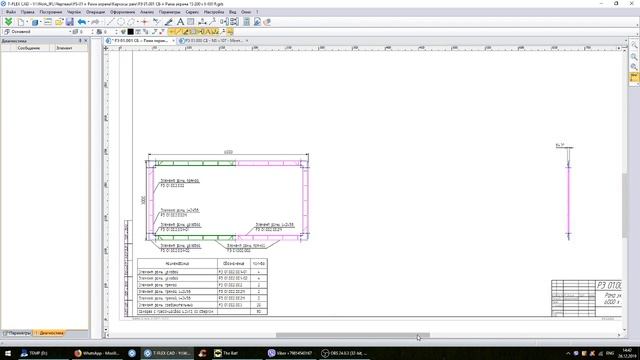Screen dimensions: 640x360
Task: Select the first Рама document tab
Action: pyautogui.click(x=140, y=41)
